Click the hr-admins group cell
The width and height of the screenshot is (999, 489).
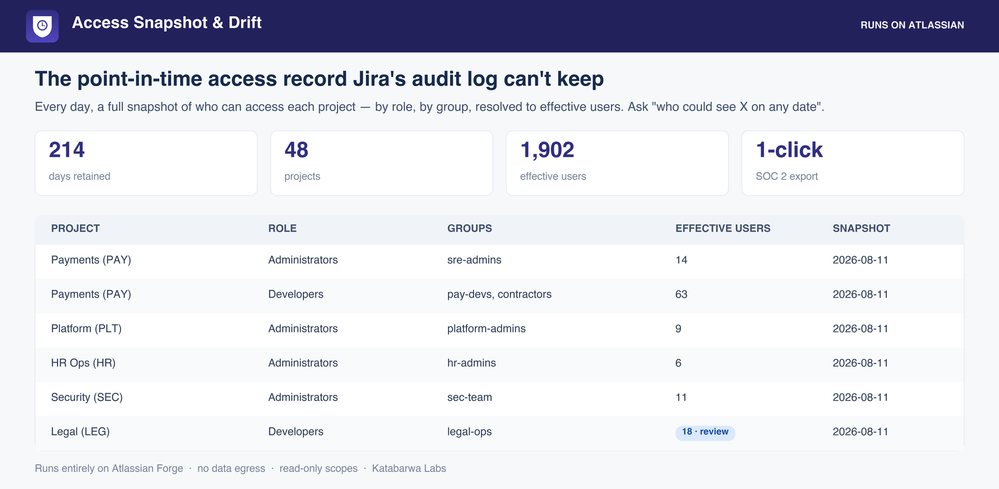tap(471, 364)
